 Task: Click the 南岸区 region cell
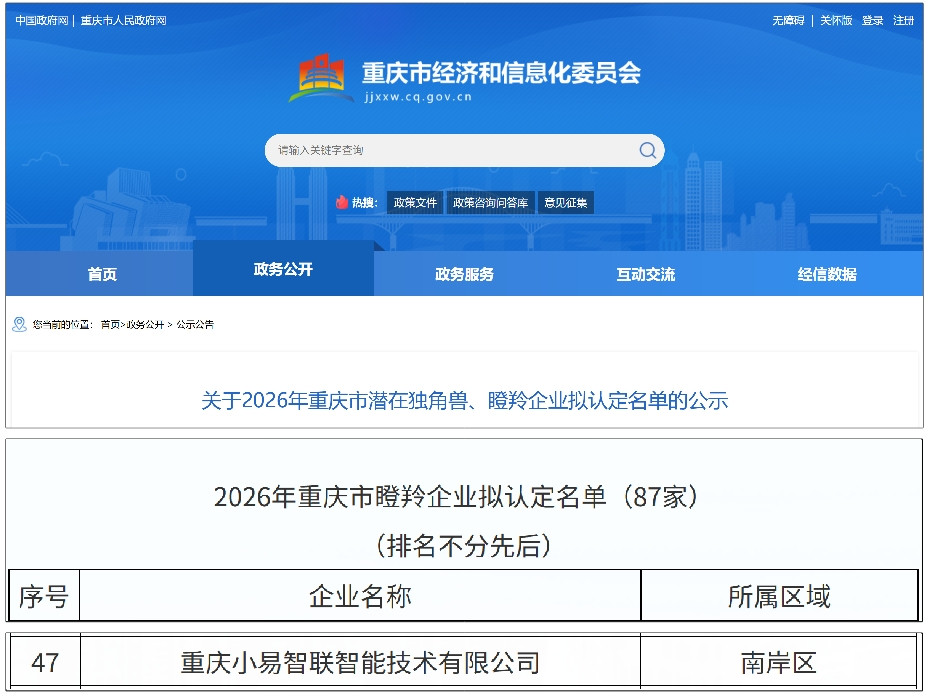pos(778,662)
